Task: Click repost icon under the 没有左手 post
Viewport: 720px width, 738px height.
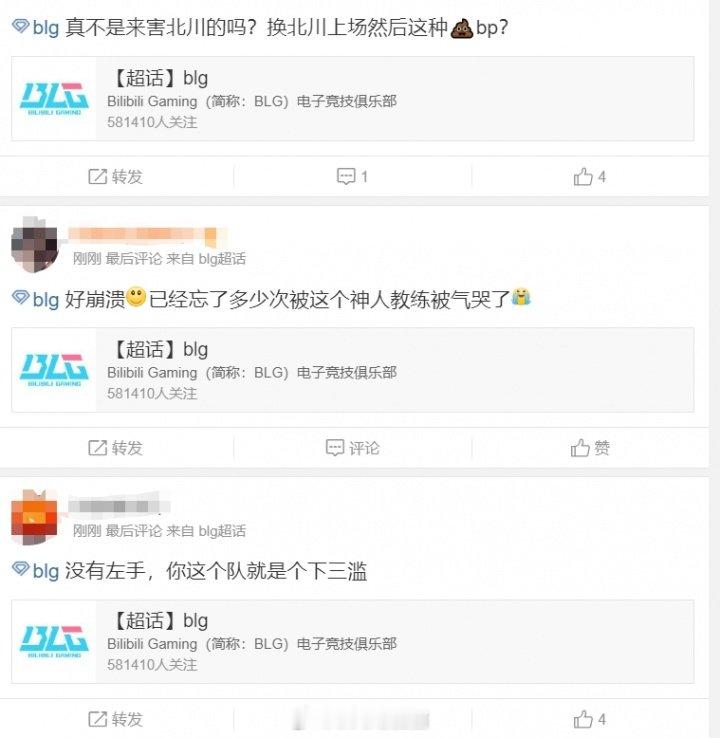Action: click(97, 719)
